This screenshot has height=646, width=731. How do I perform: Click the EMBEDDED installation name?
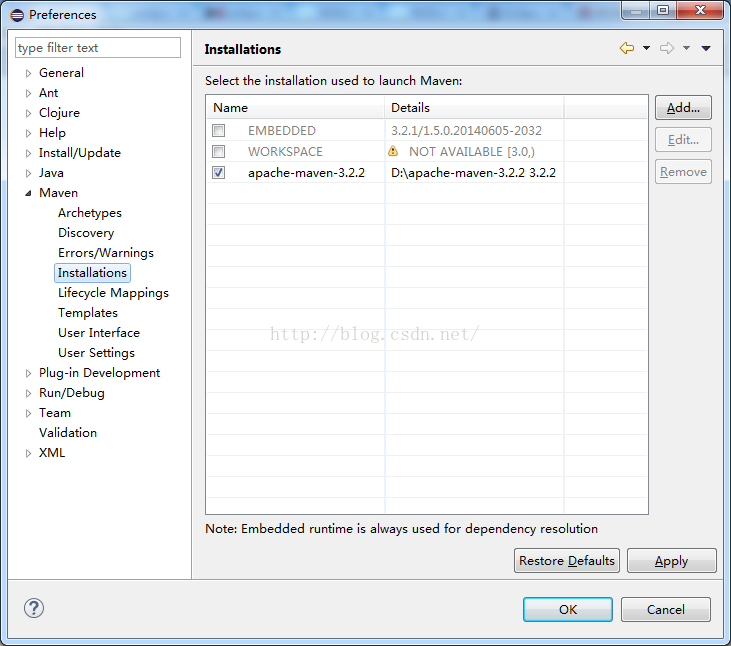(x=282, y=131)
